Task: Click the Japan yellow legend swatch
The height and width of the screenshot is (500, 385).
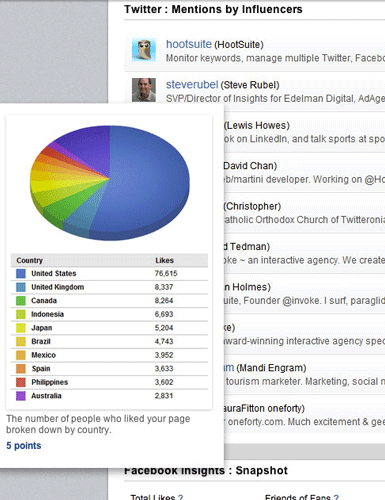Action: tap(21, 328)
